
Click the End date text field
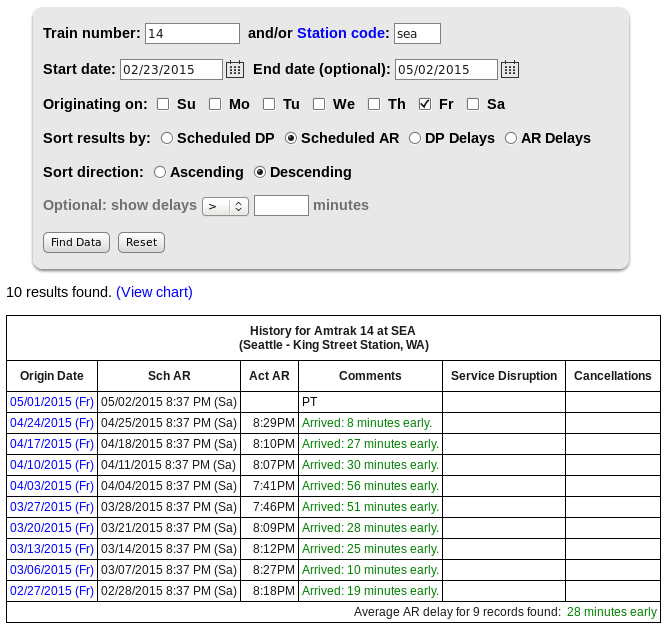[x=446, y=69]
